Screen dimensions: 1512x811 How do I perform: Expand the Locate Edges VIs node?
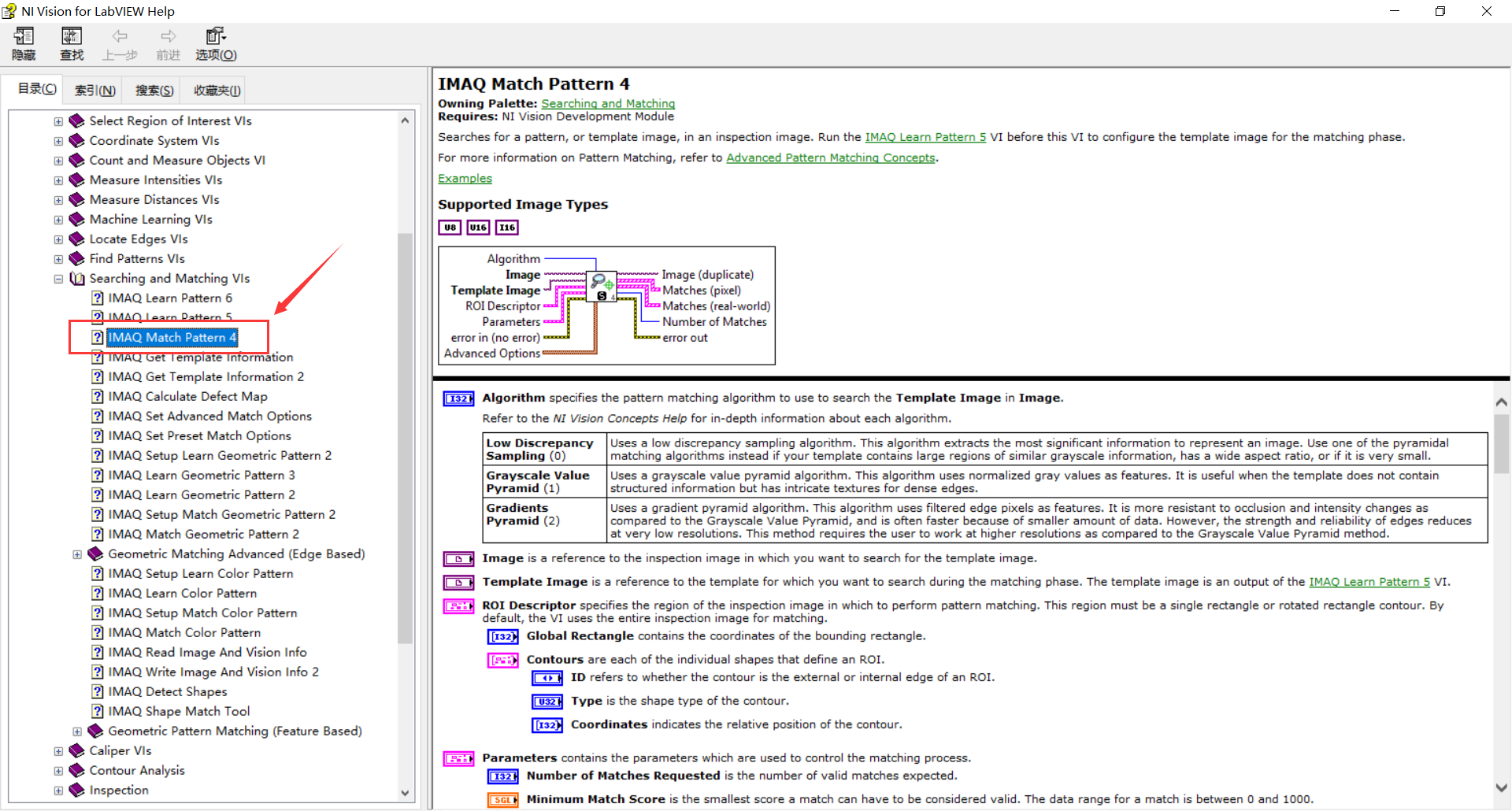click(58, 239)
